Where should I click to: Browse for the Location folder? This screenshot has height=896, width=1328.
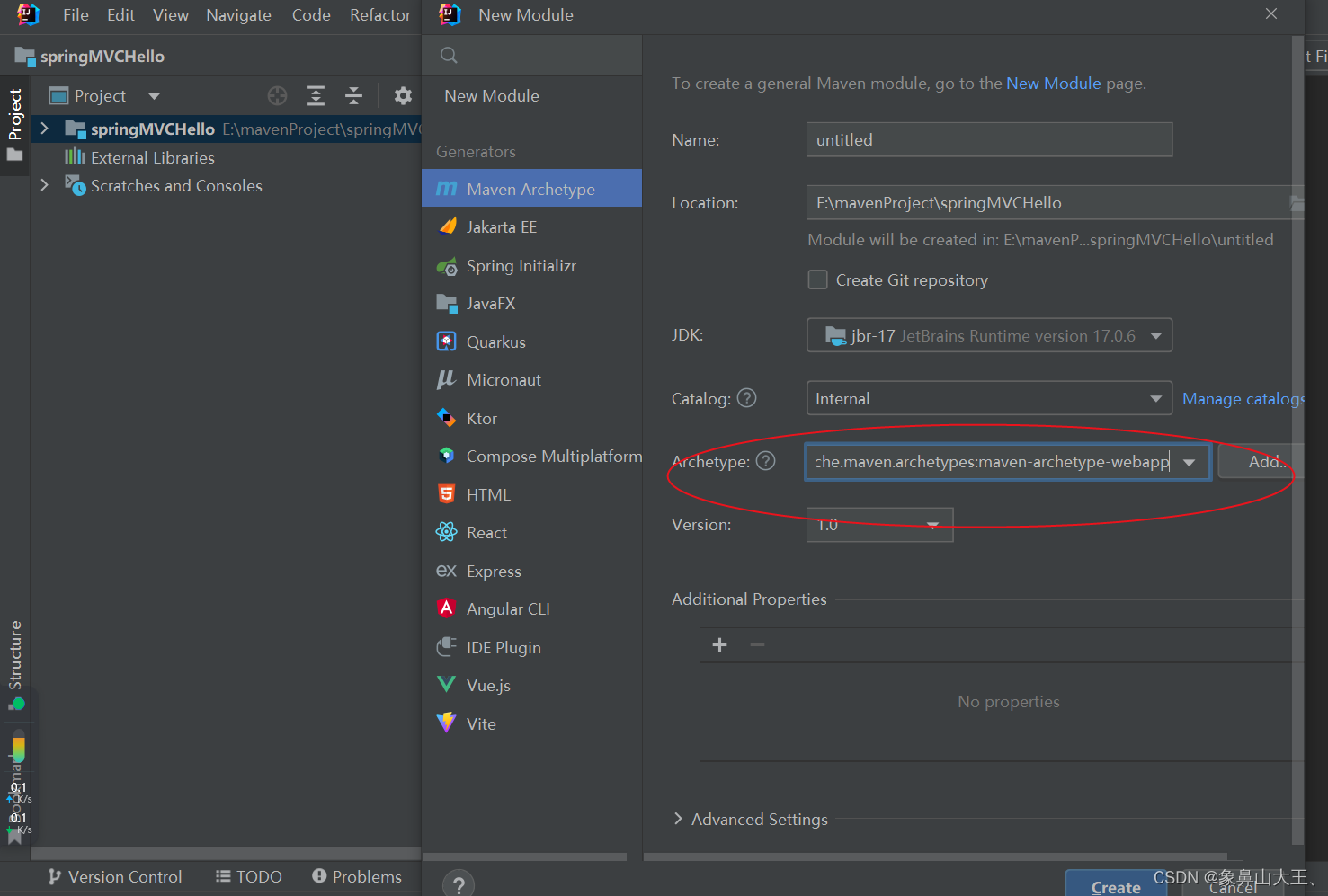[x=1297, y=203]
